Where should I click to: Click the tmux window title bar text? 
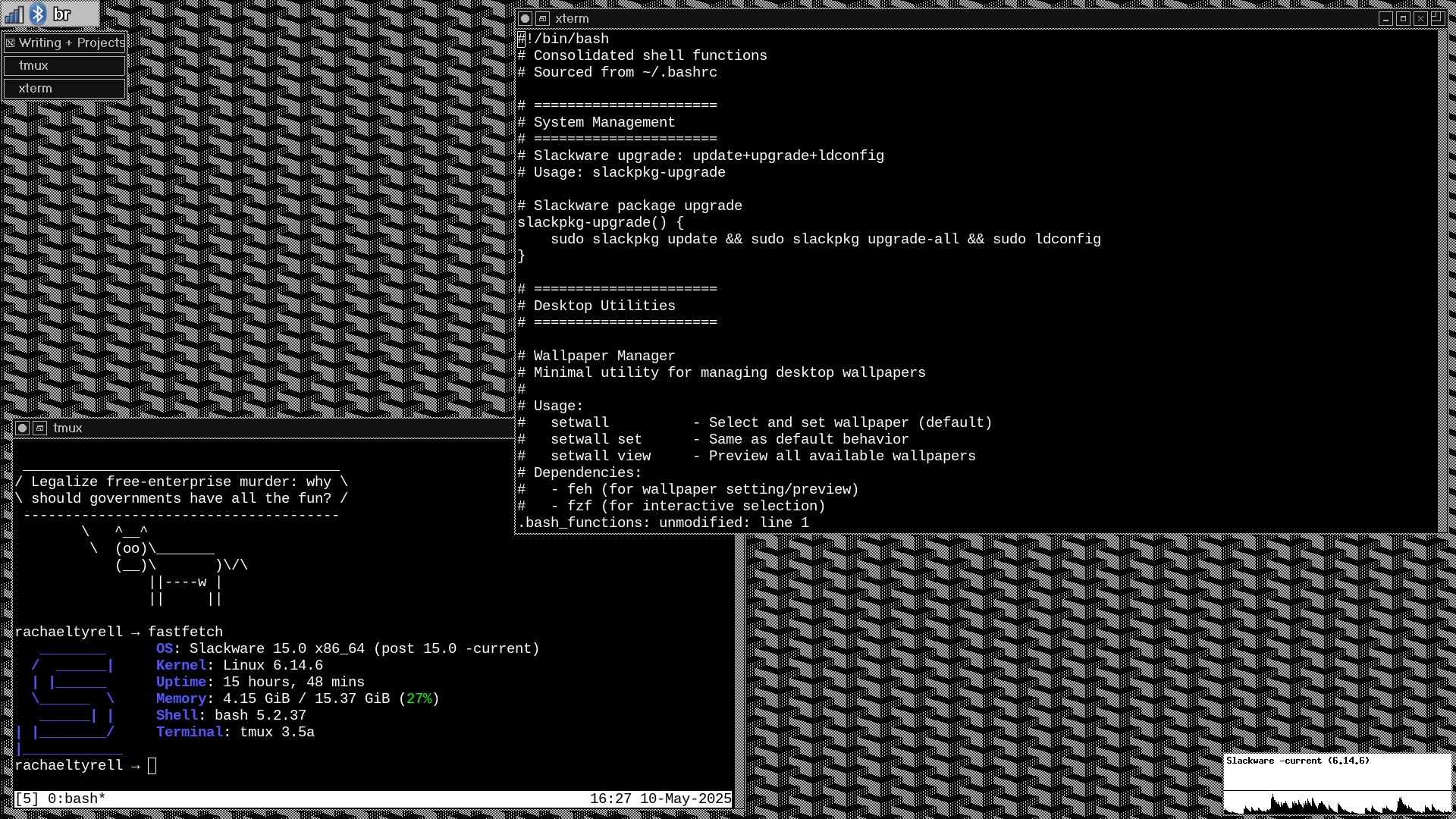pos(67,428)
